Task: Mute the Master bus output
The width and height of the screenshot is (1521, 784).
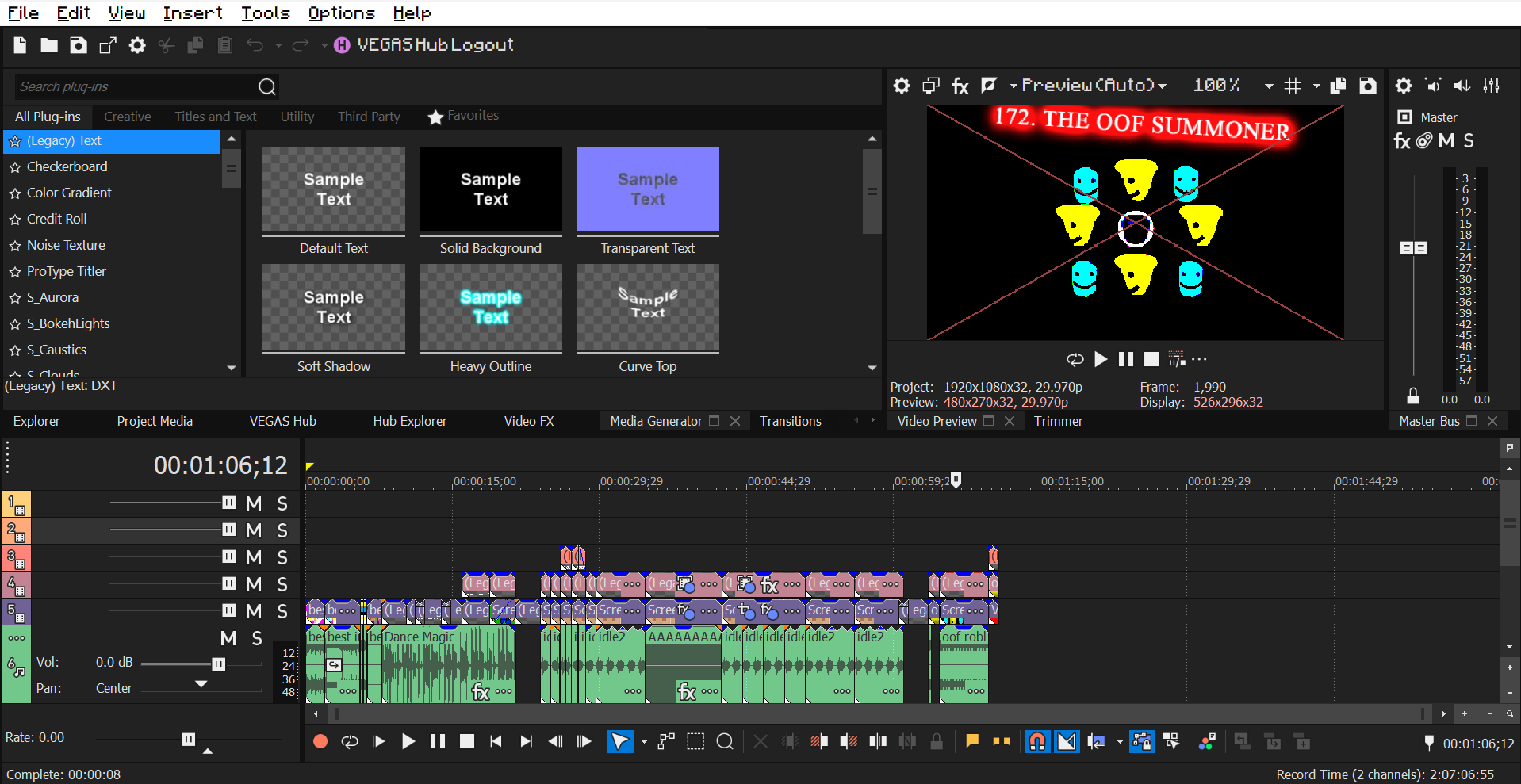Action: coord(1446,141)
